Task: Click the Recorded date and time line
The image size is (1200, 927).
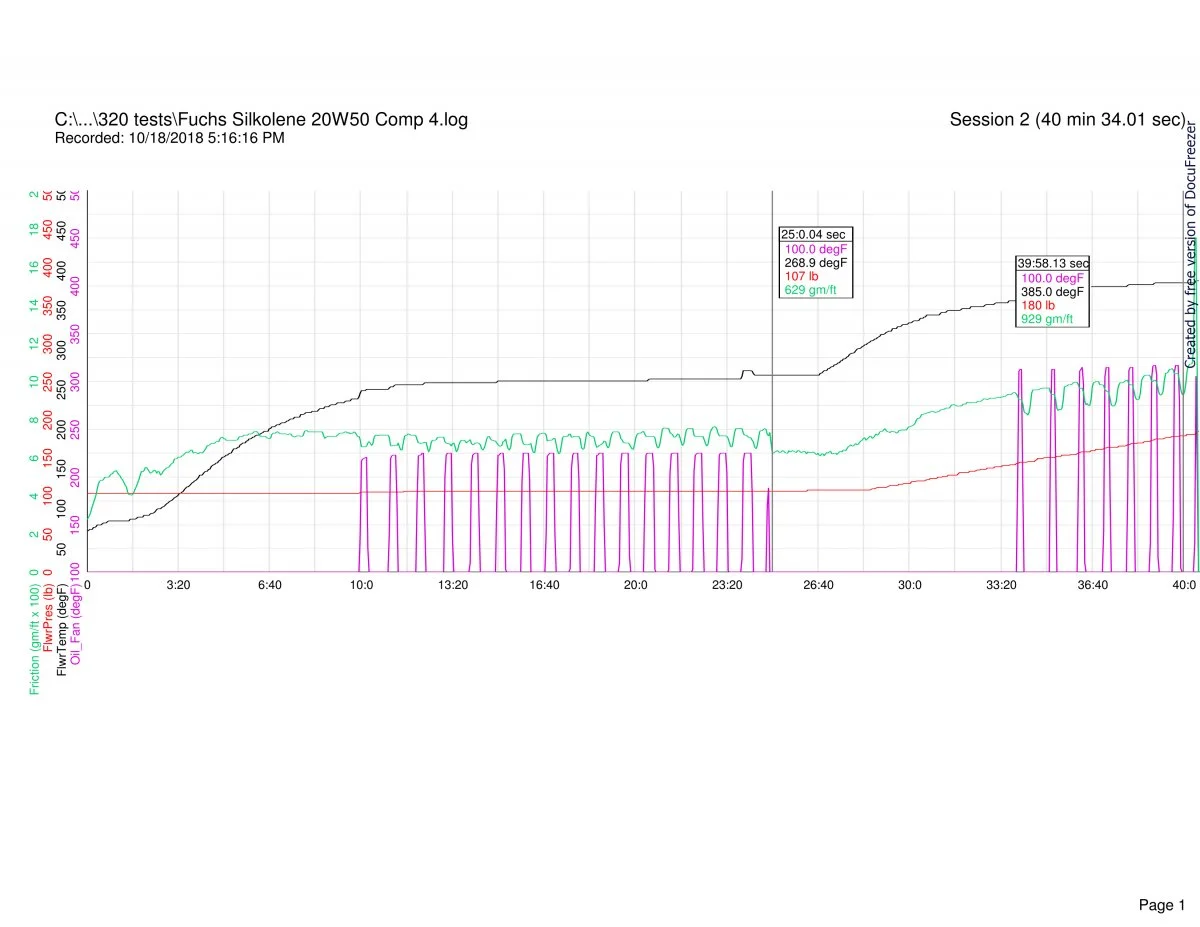Action: tap(169, 138)
